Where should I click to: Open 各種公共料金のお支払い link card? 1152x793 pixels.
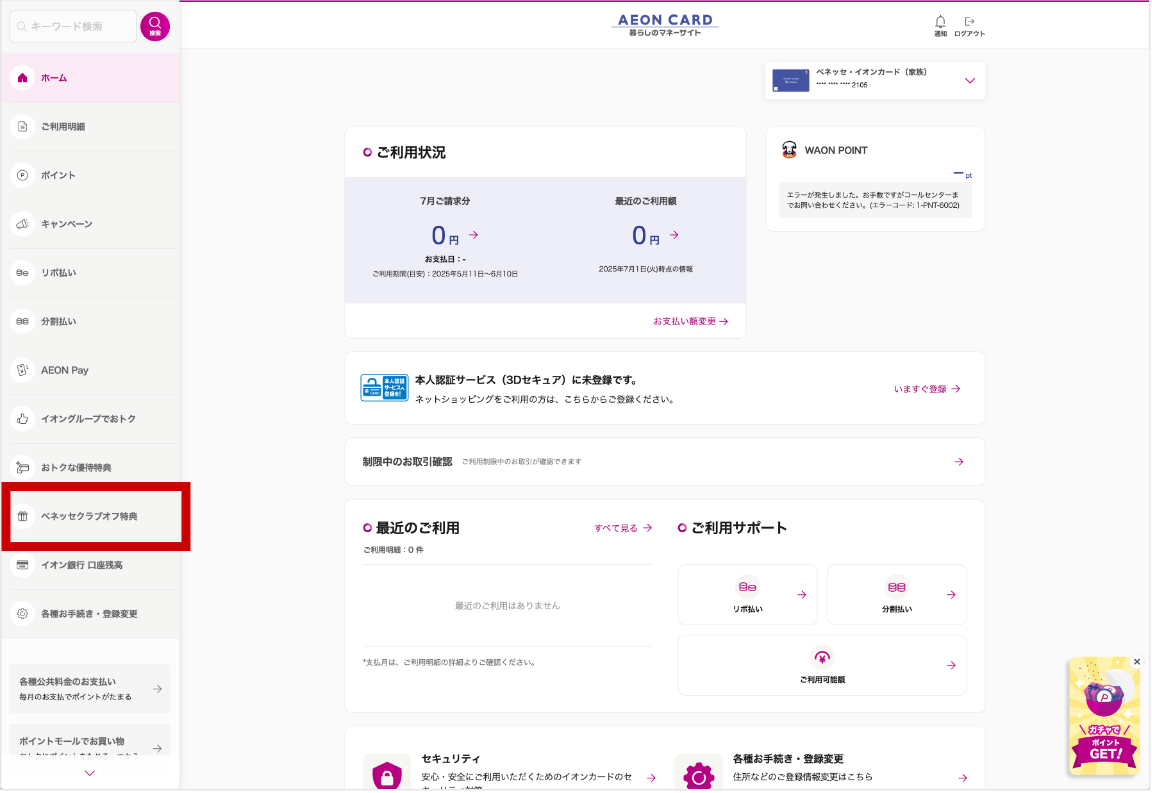(x=90, y=689)
